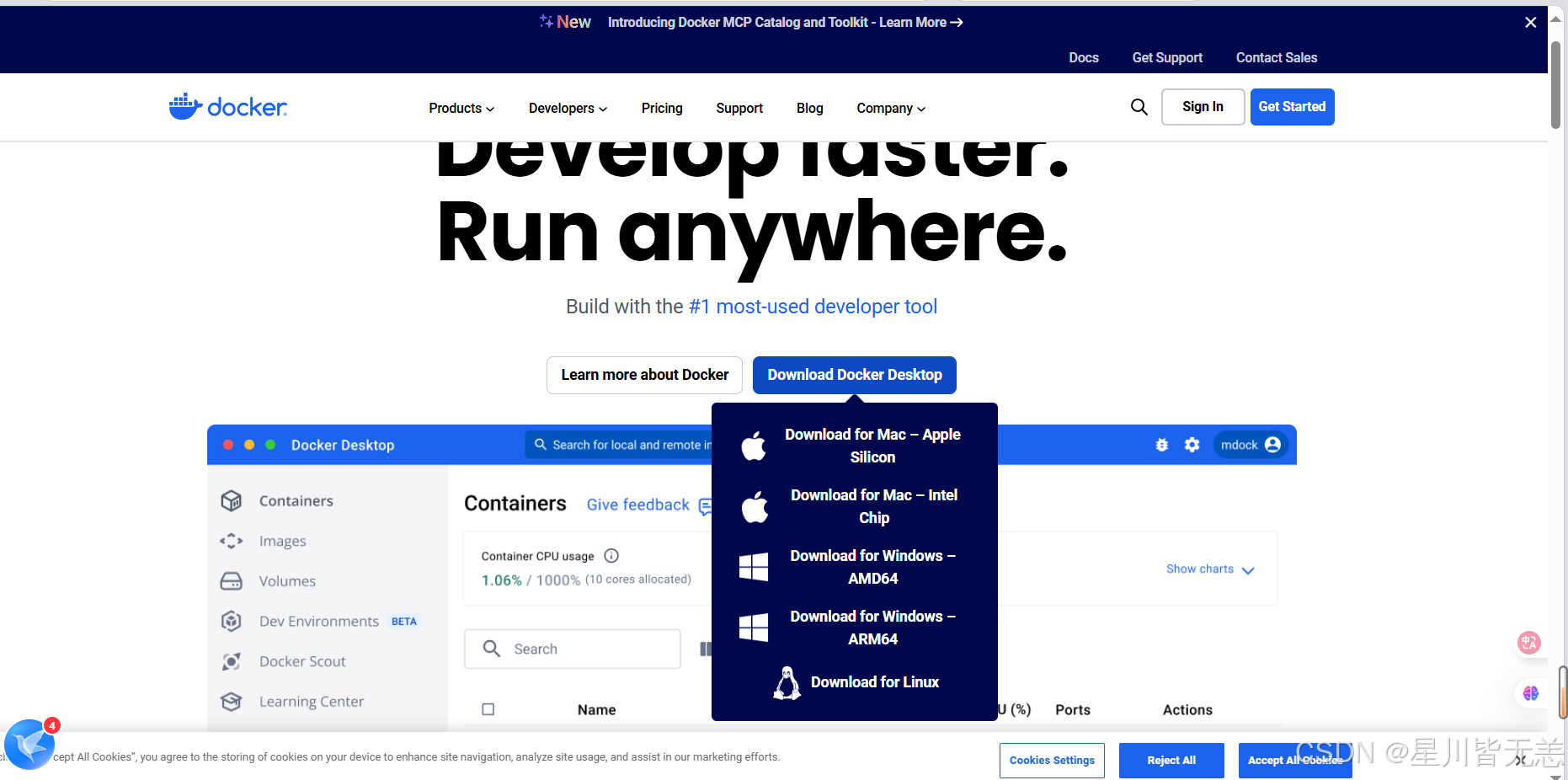The height and width of the screenshot is (780, 1568).
Task: Open Cookies Settings
Action: [1052, 760]
